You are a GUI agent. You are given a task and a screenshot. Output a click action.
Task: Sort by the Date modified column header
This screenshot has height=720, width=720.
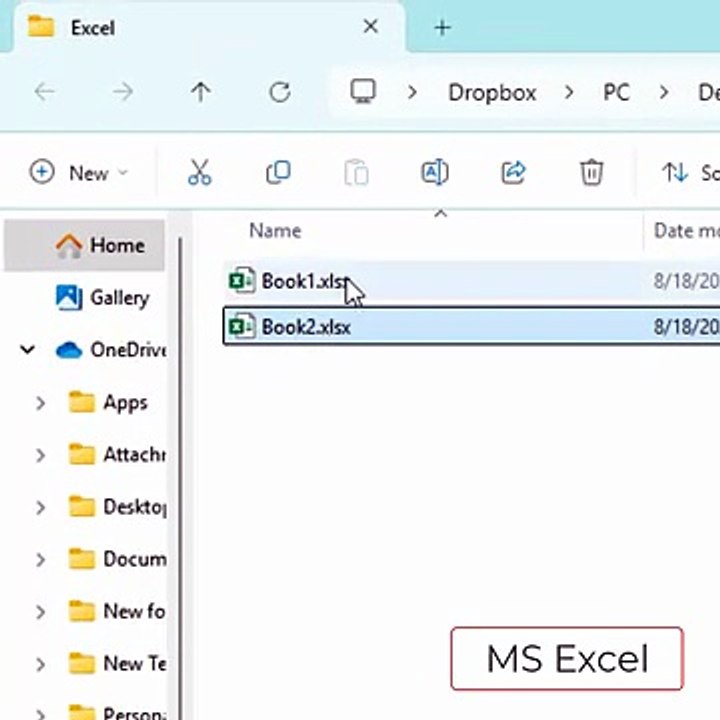[x=686, y=231]
